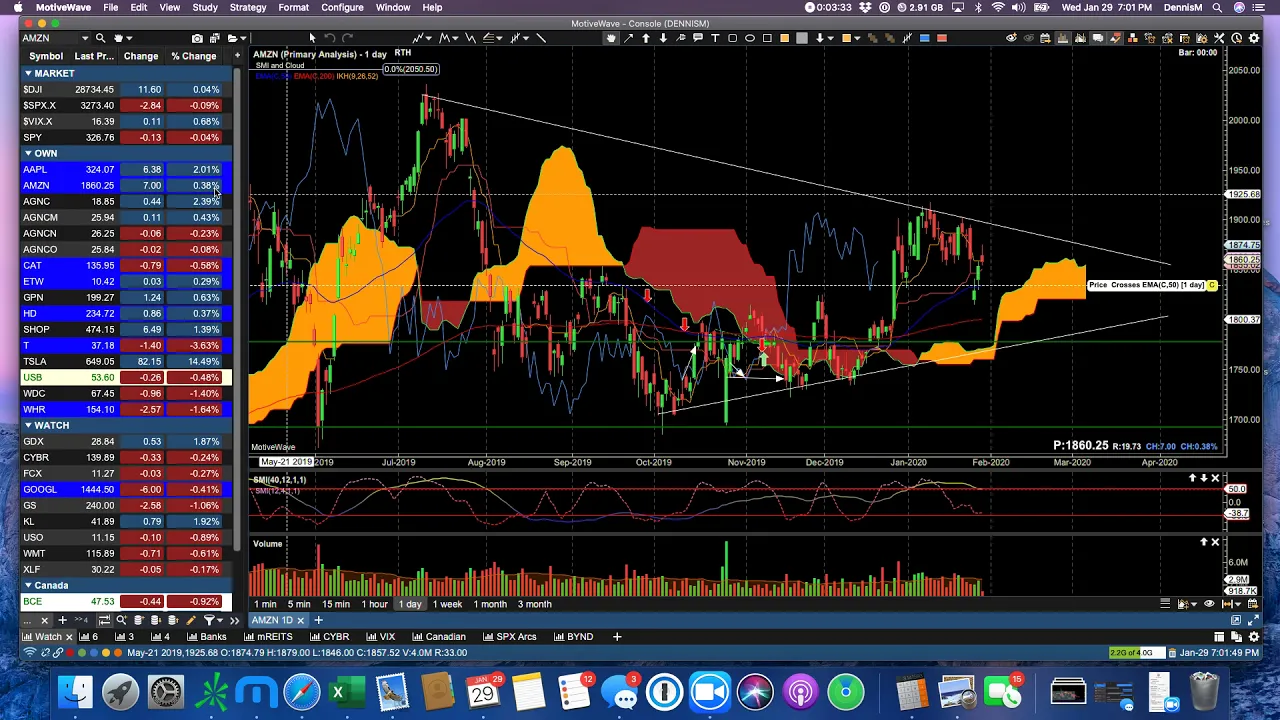
Task: Click the camera snapshot icon in watchlist header
Action: pos(197,38)
